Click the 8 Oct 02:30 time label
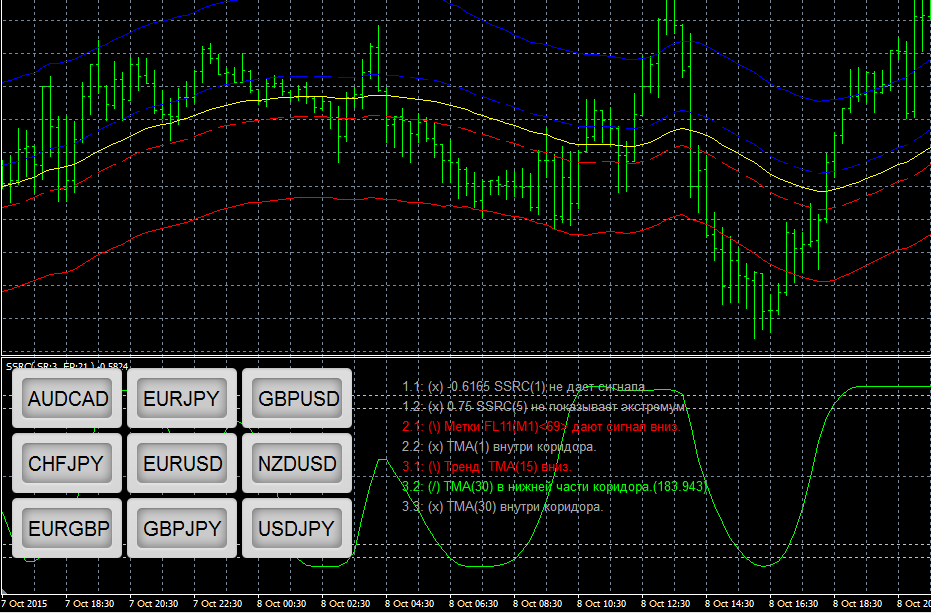 coord(346,603)
